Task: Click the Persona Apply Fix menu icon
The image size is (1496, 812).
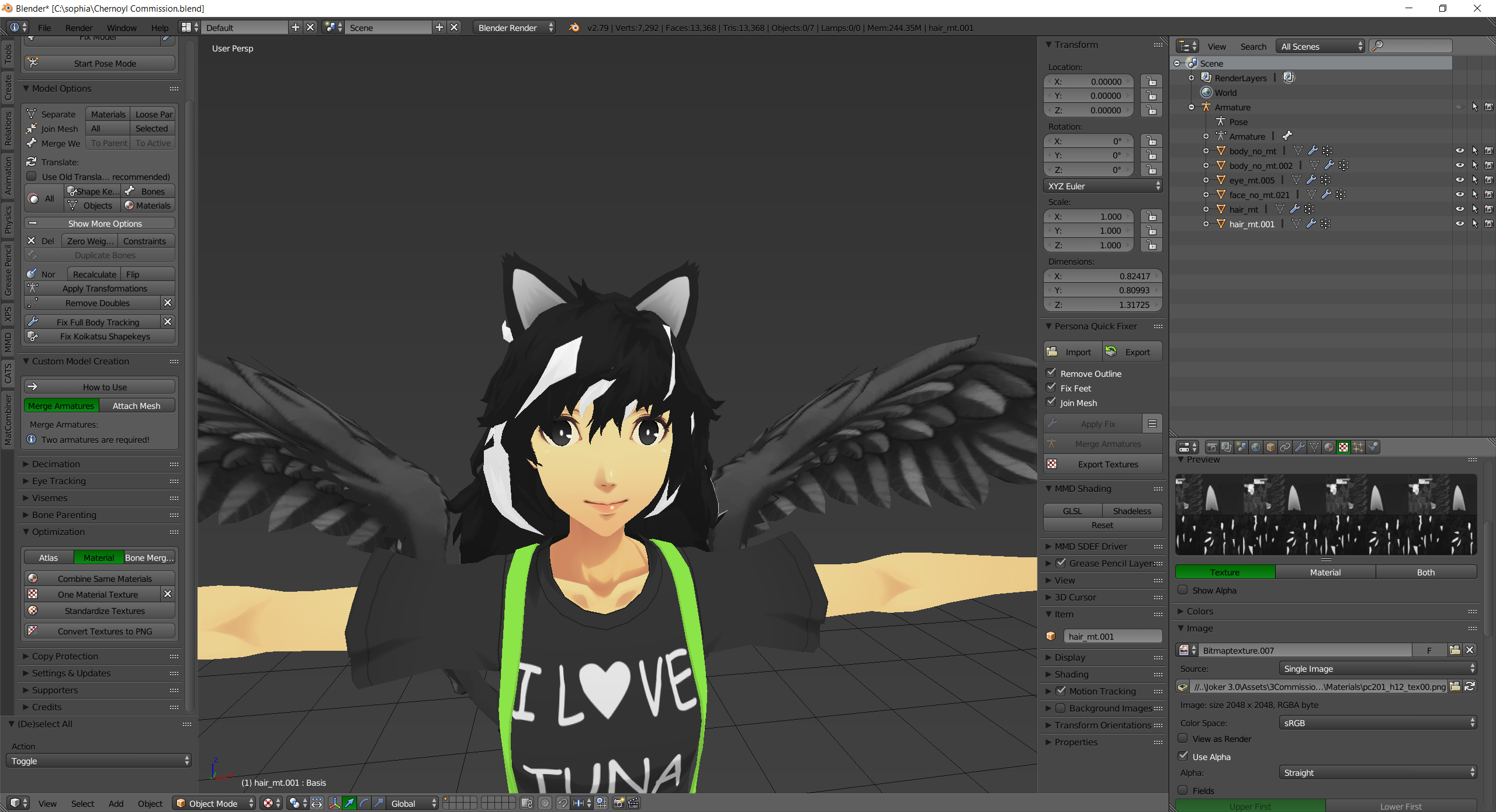Action: coord(1152,424)
